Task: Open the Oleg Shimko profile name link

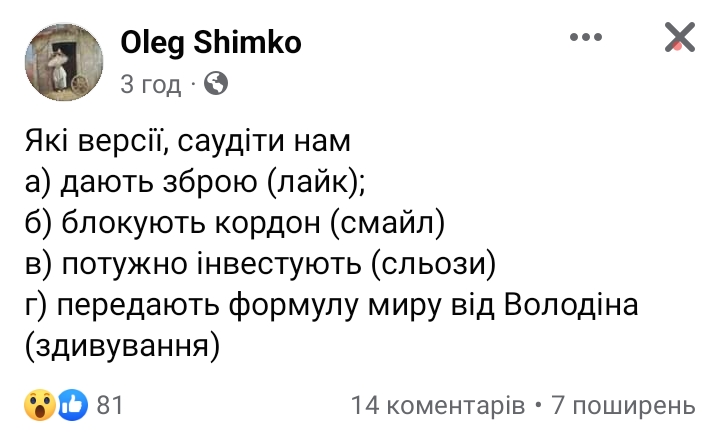Action: pos(211,43)
